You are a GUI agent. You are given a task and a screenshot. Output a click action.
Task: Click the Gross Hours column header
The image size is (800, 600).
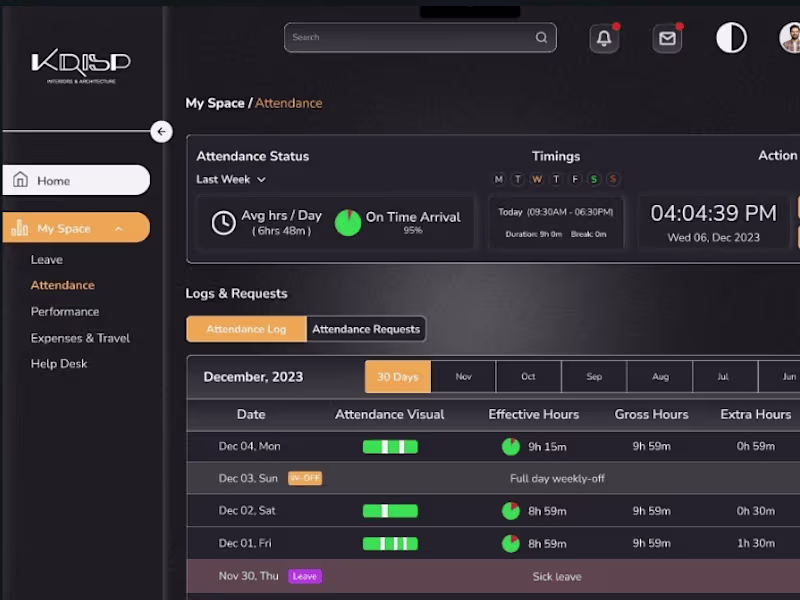pyautogui.click(x=652, y=414)
